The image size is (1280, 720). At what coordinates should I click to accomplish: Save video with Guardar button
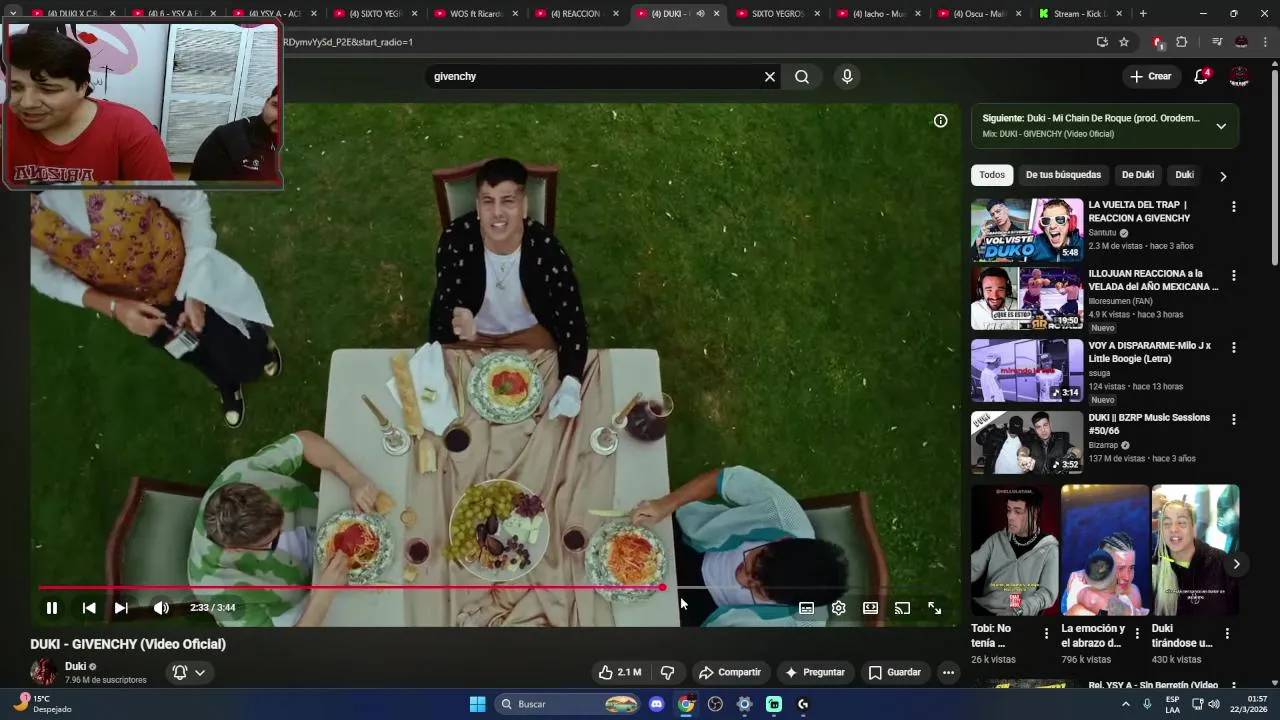pos(894,672)
